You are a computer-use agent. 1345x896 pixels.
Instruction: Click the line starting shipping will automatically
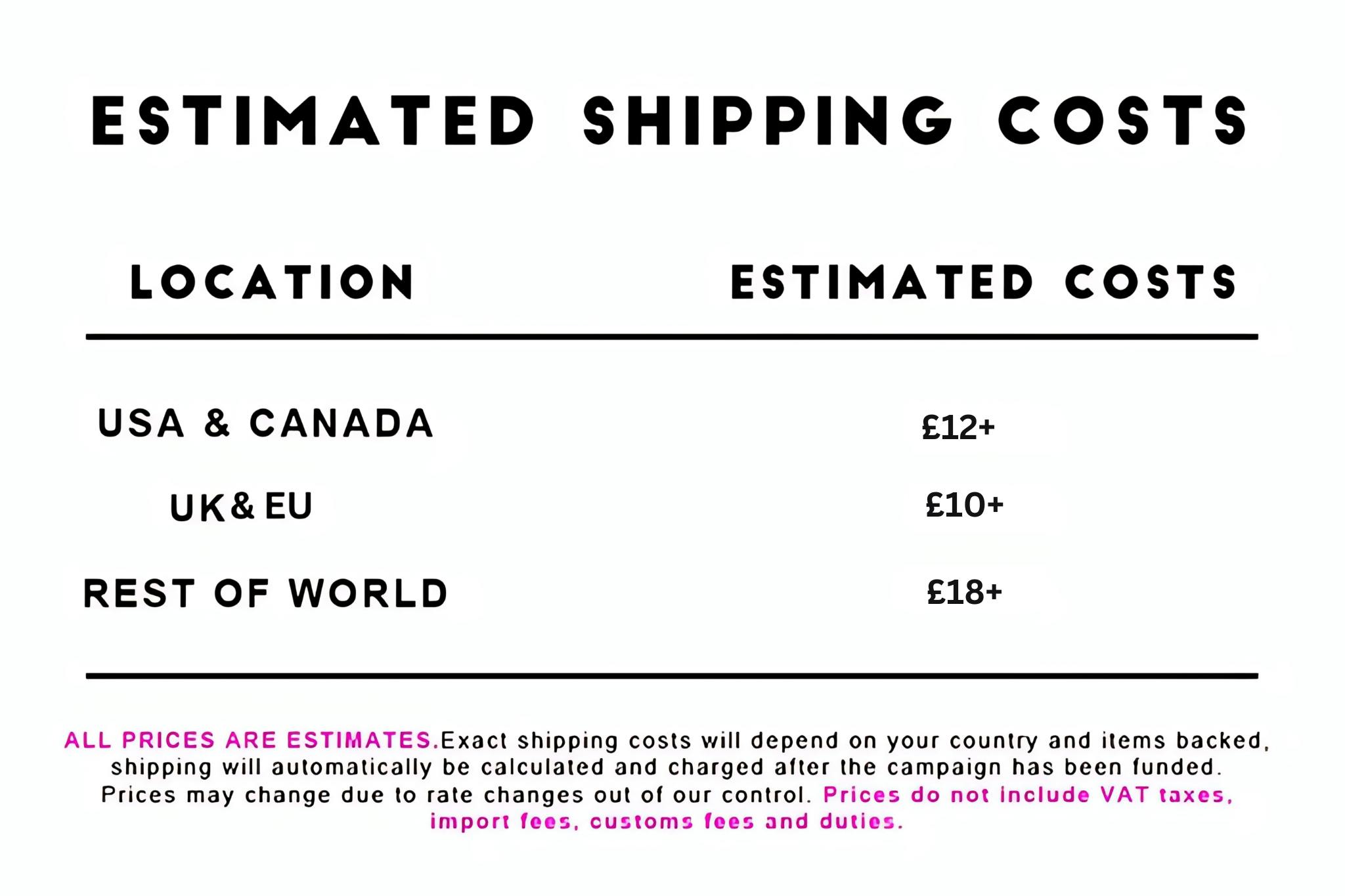point(666,767)
